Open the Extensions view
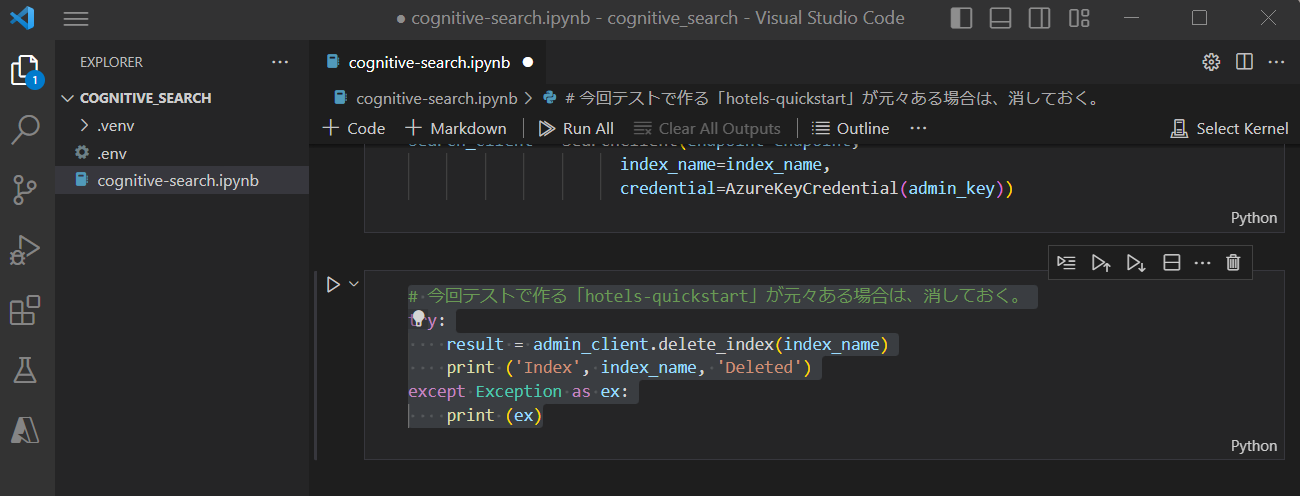1300x496 pixels. 25,310
